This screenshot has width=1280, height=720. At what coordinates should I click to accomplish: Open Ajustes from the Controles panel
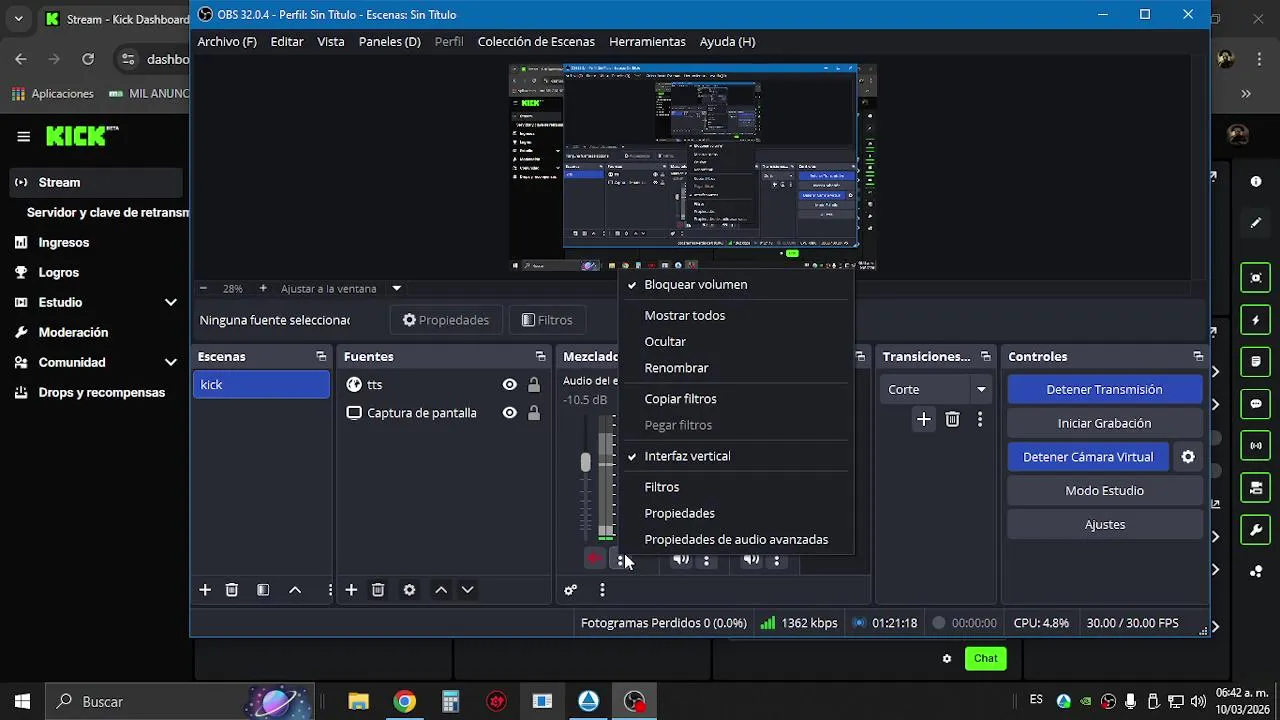point(1104,525)
